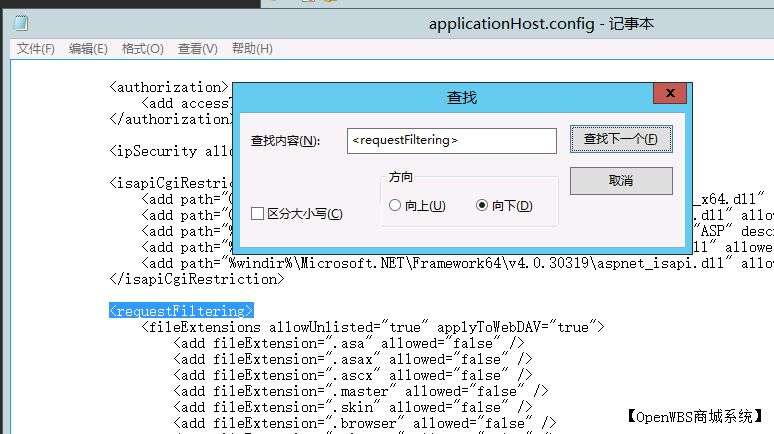Click the line with fileExtension ".asa"
This screenshot has height=434, width=774.
tap(348, 343)
